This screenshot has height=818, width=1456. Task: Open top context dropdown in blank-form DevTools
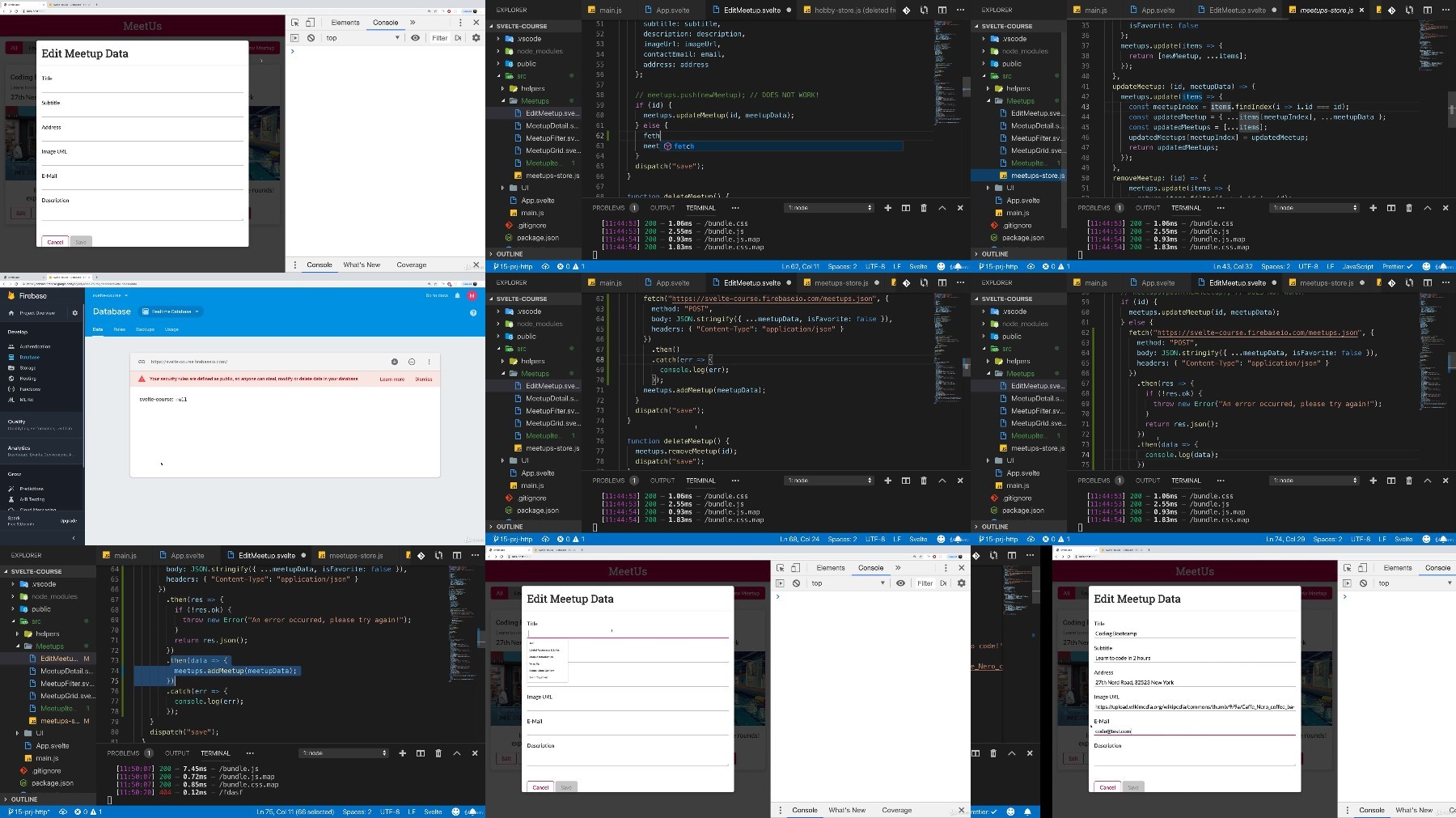point(363,38)
